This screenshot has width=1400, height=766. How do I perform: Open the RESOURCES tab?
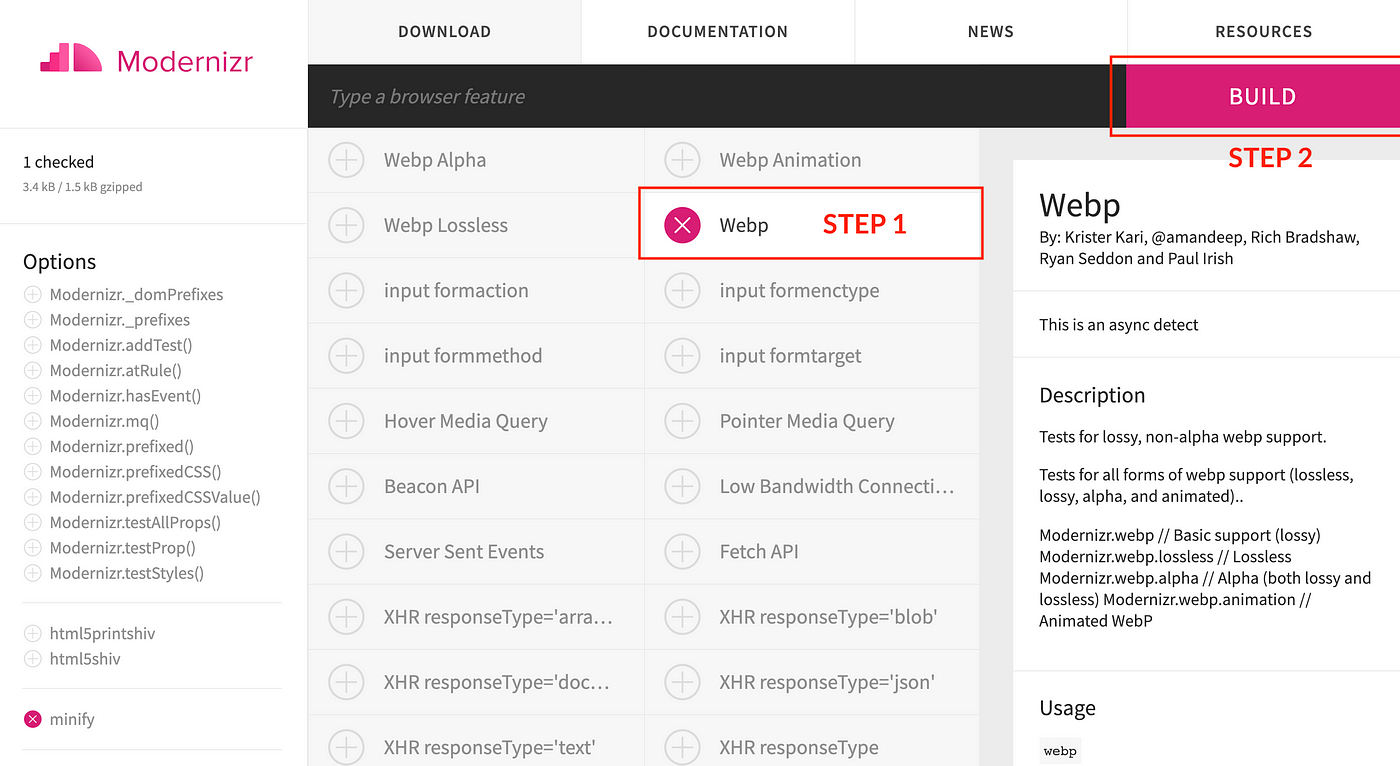1264,32
